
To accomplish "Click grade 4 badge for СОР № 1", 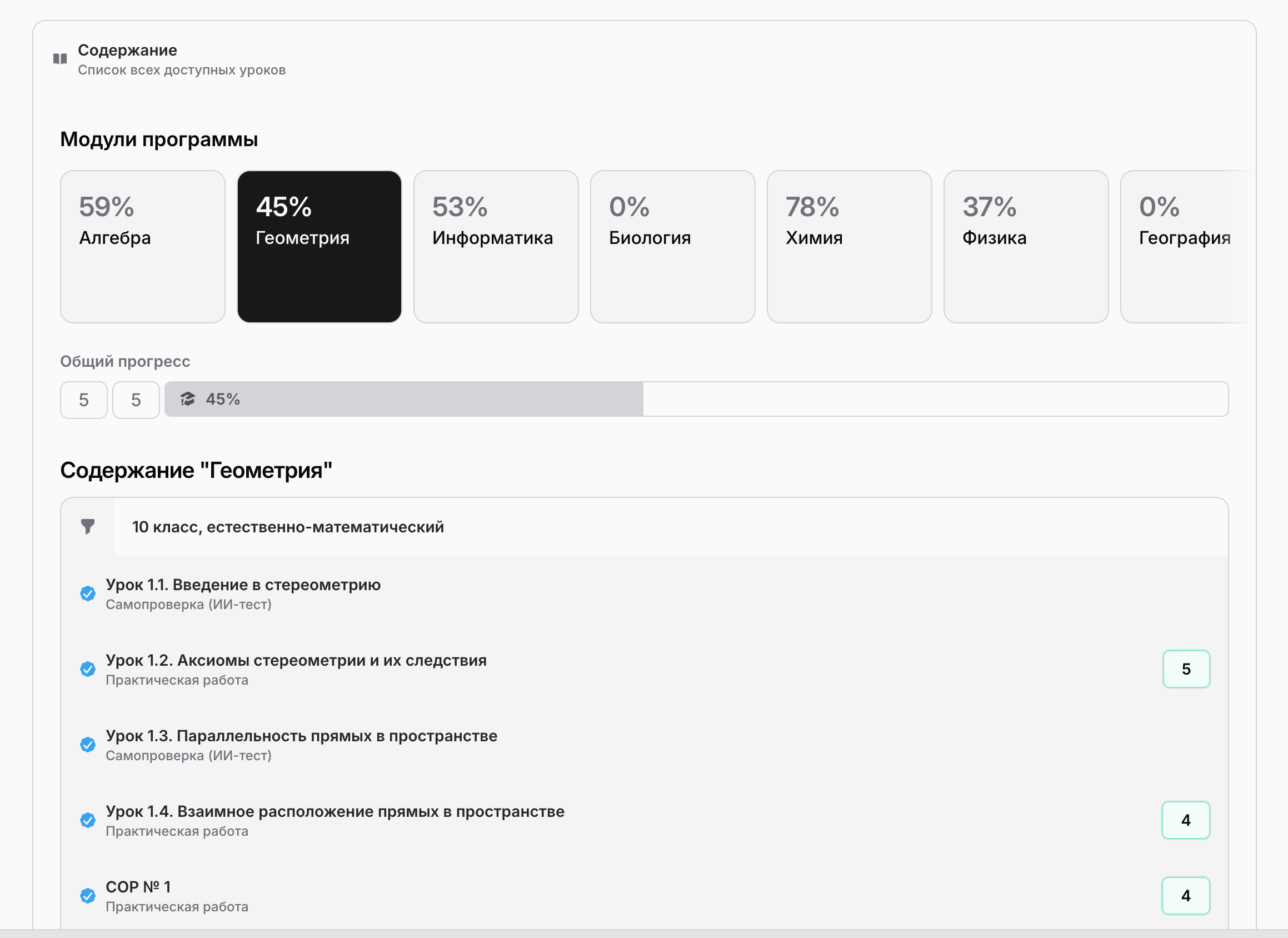I will (1185, 895).
